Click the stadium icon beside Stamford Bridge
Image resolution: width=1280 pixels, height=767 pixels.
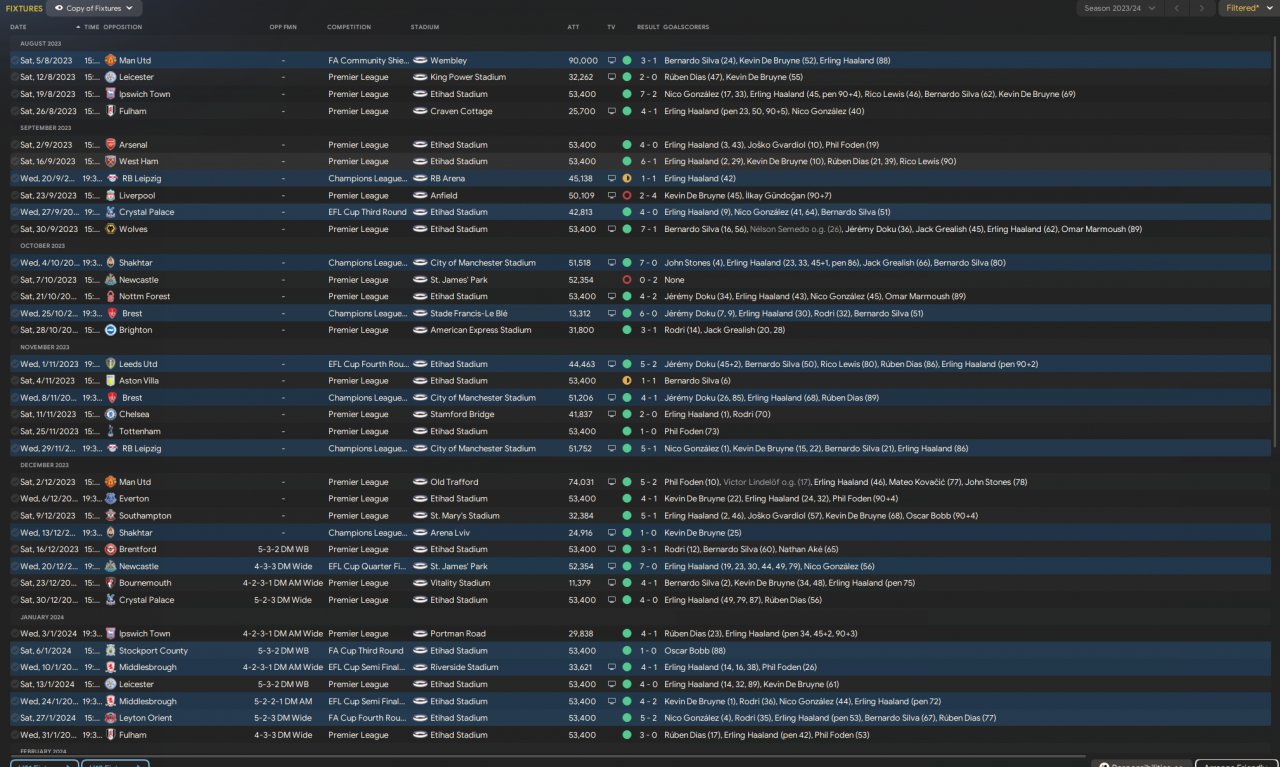click(x=419, y=414)
